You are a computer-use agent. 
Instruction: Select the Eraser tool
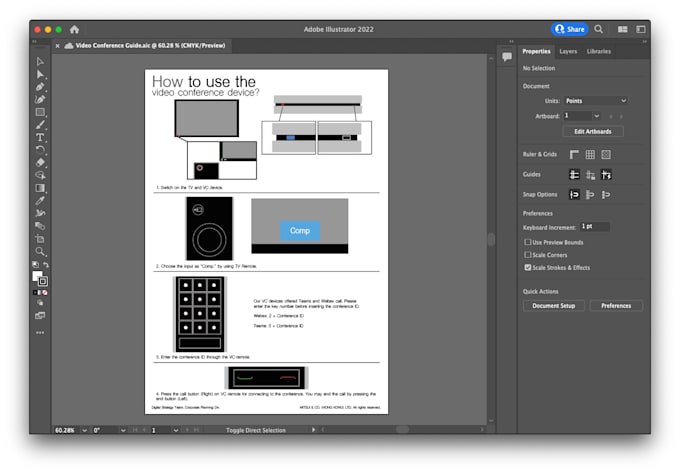(40, 161)
